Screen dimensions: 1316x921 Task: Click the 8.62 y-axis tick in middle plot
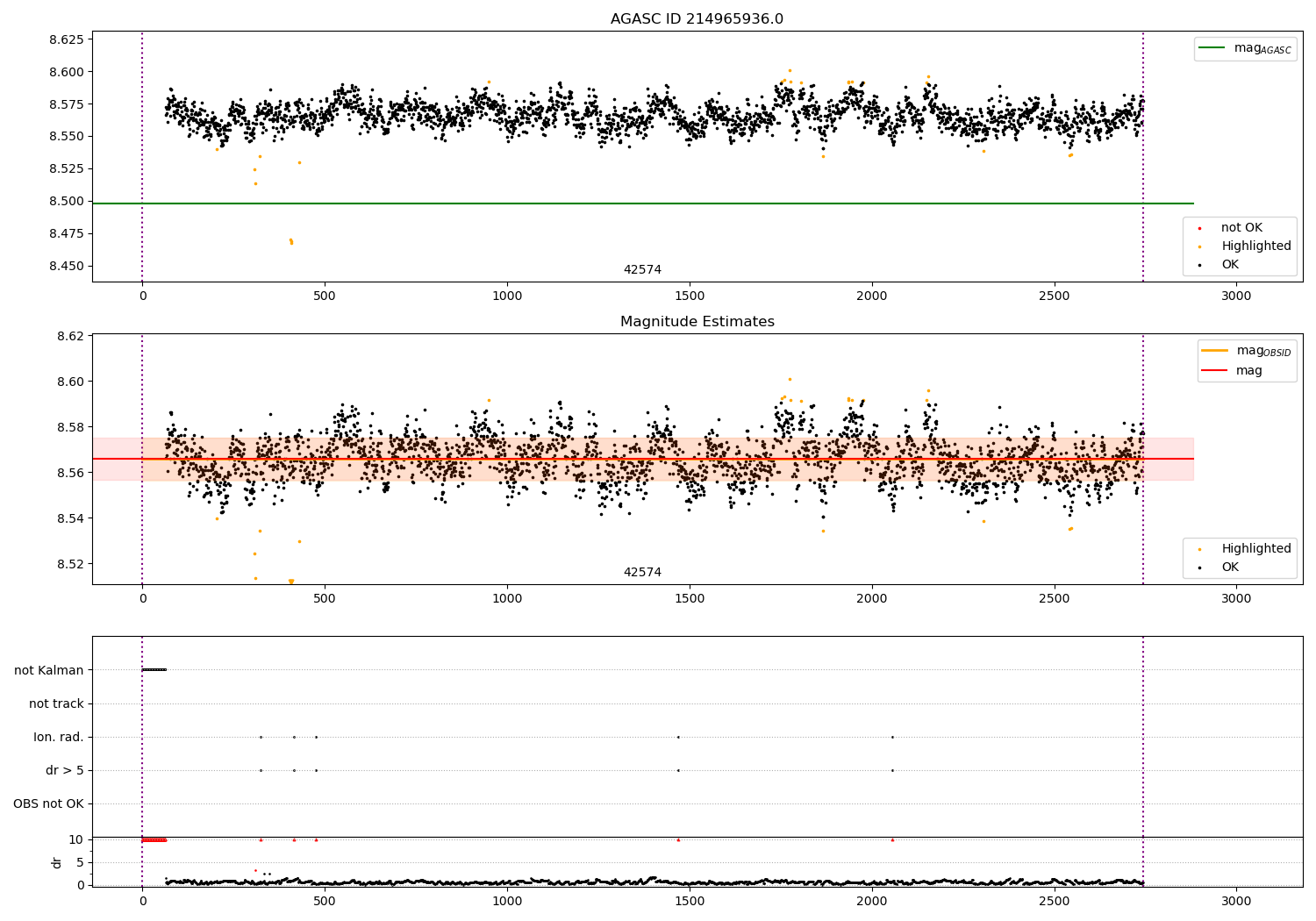(x=69, y=336)
